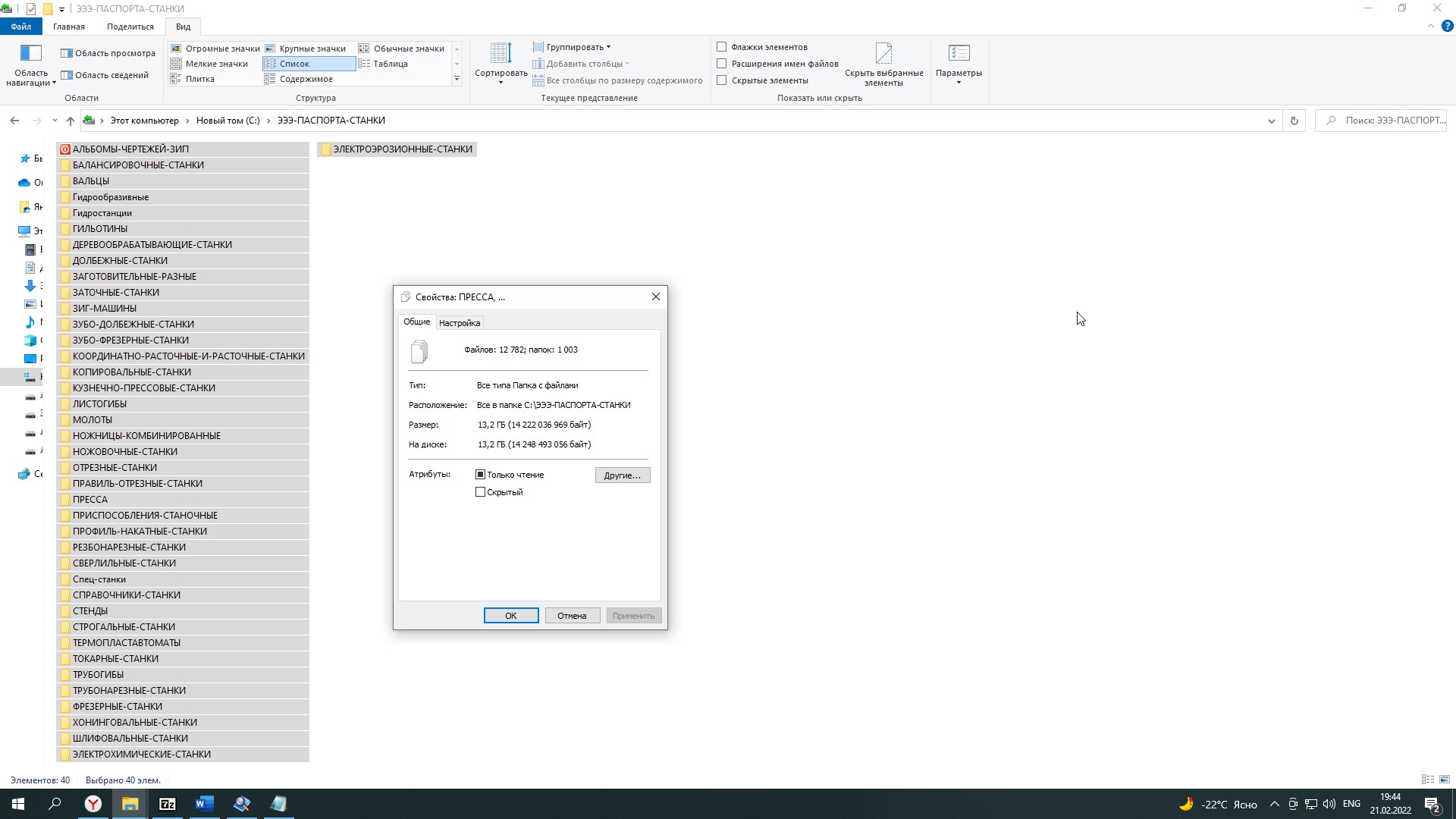
Task: Refresh the folder with the reload icon
Action: pyautogui.click(x=1294, y=121)
